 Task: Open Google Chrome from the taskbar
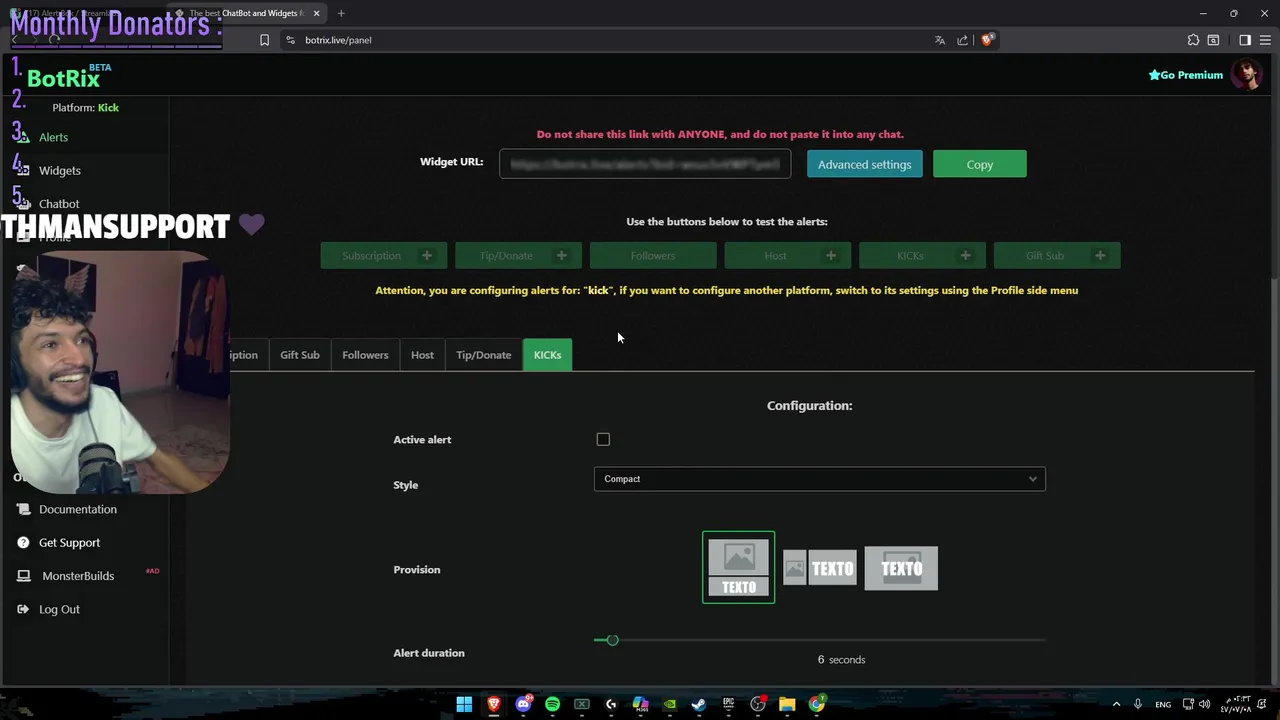tap(817, 704)
